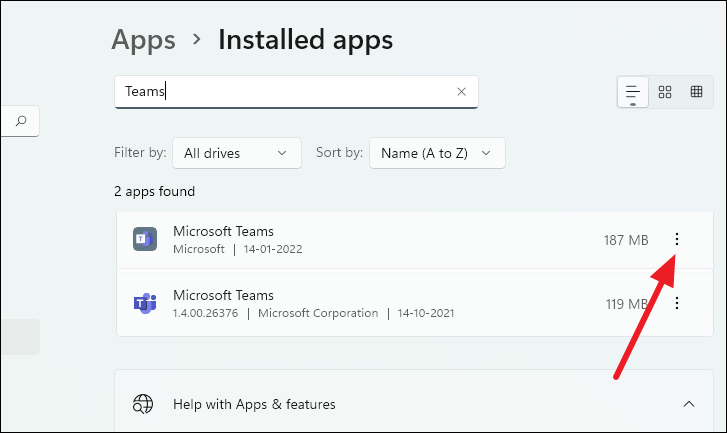This screenshot has width=727, height=433.
Task: Click the Installed apps heading
Action: coord(306,40)
